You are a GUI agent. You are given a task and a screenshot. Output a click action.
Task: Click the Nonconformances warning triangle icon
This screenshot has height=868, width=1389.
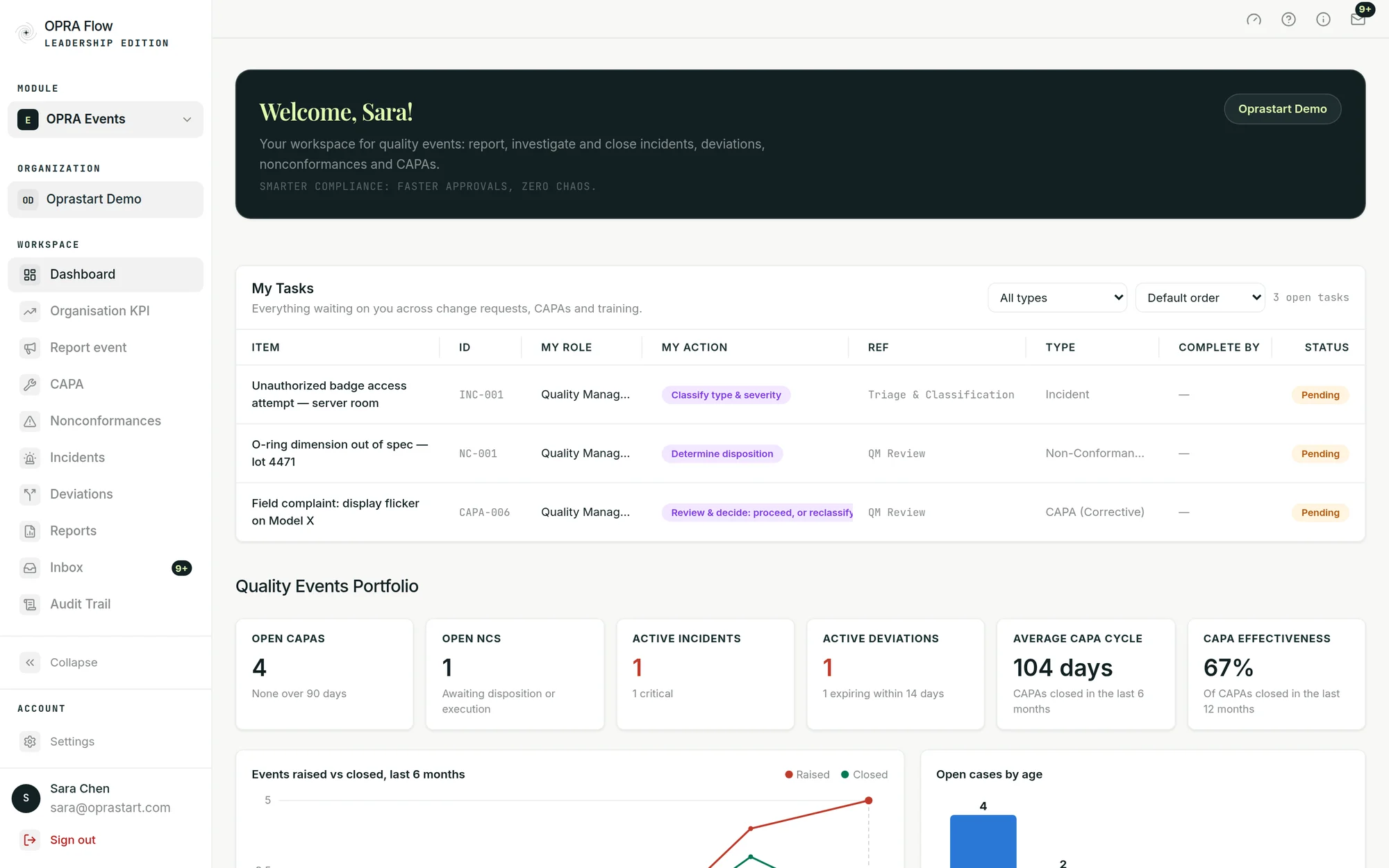pos(30,421)
